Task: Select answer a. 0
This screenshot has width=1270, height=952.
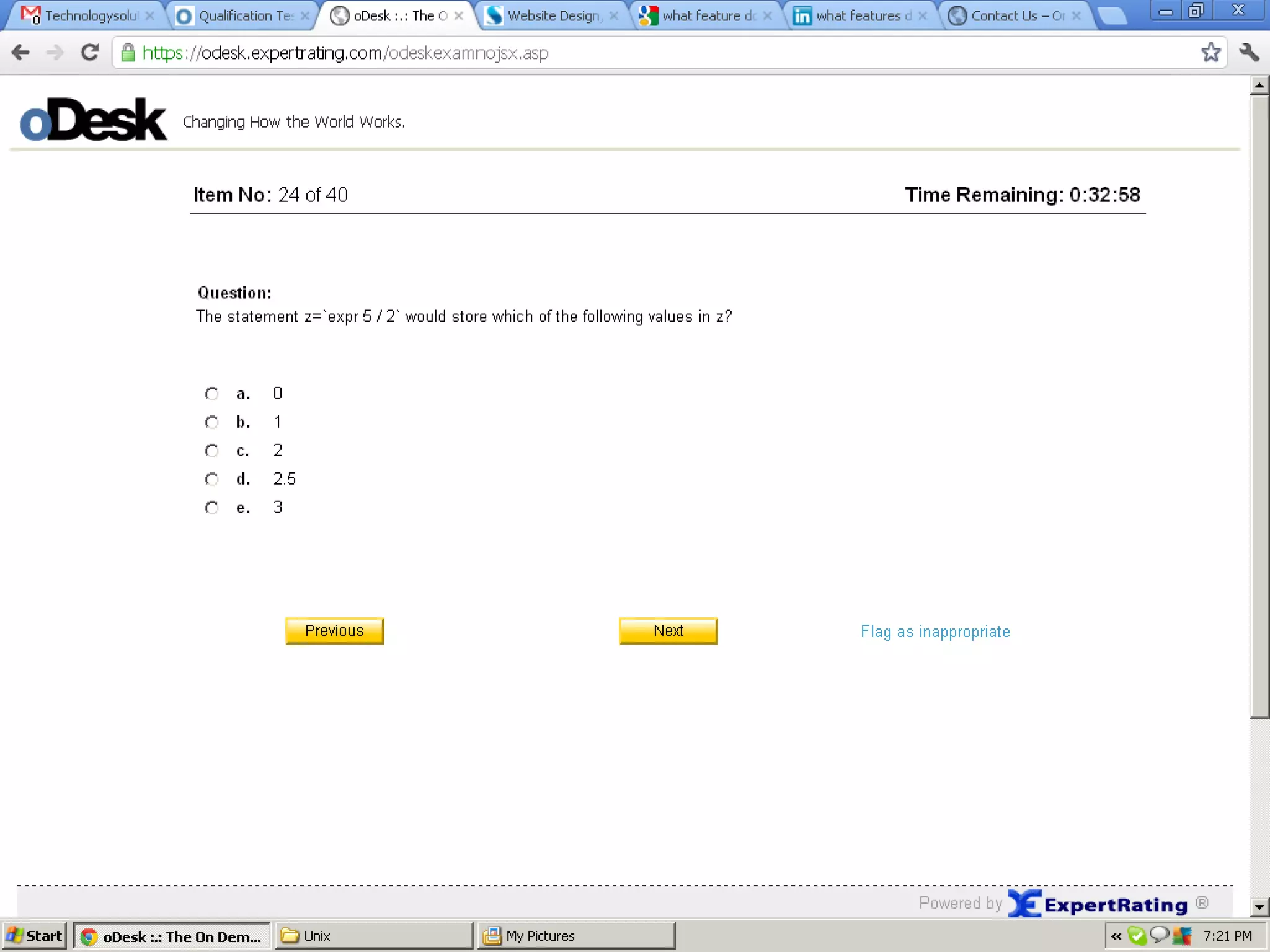Action: pyautogui.click(x=211, y=394)
